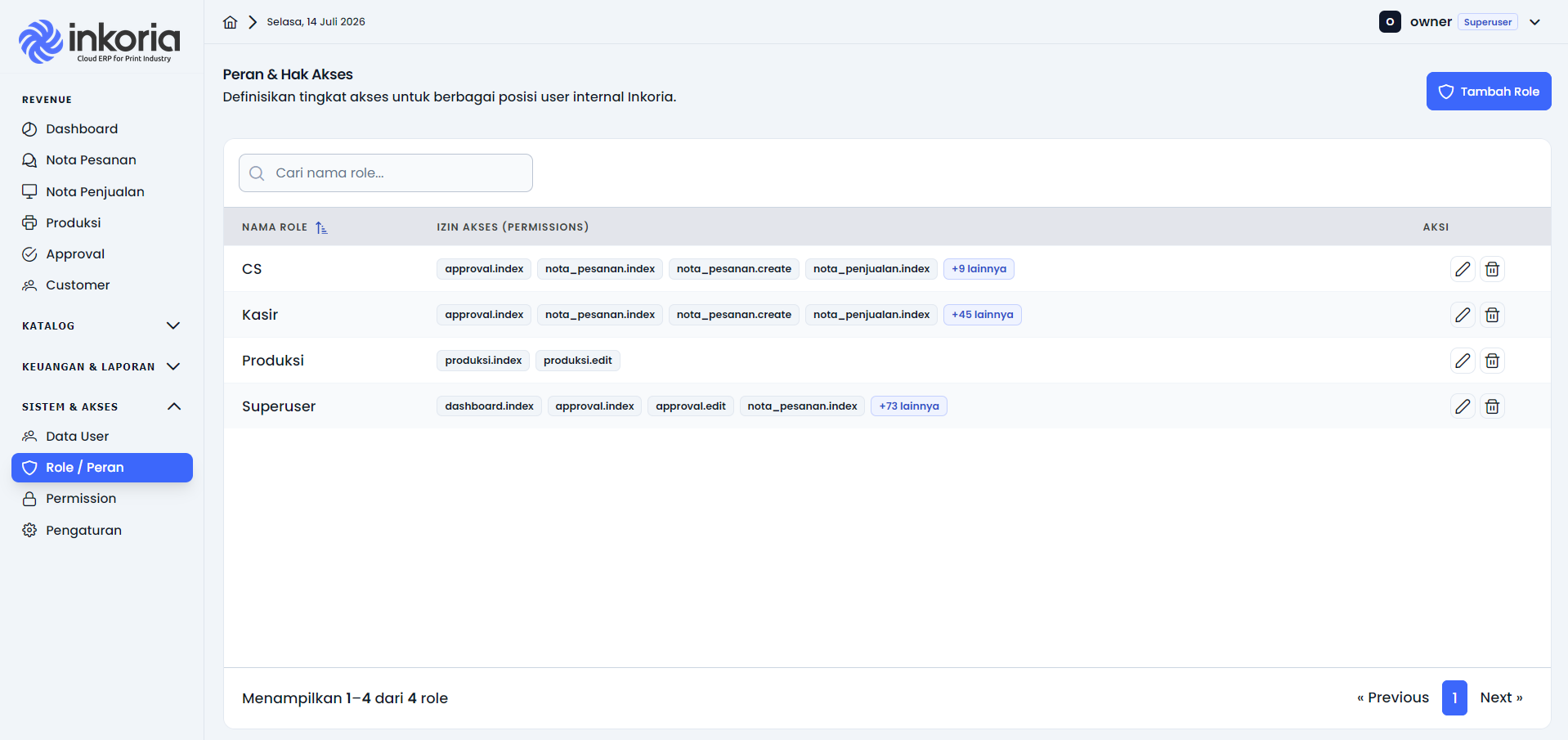Focus the Cari nama role search field

point(386,173)
